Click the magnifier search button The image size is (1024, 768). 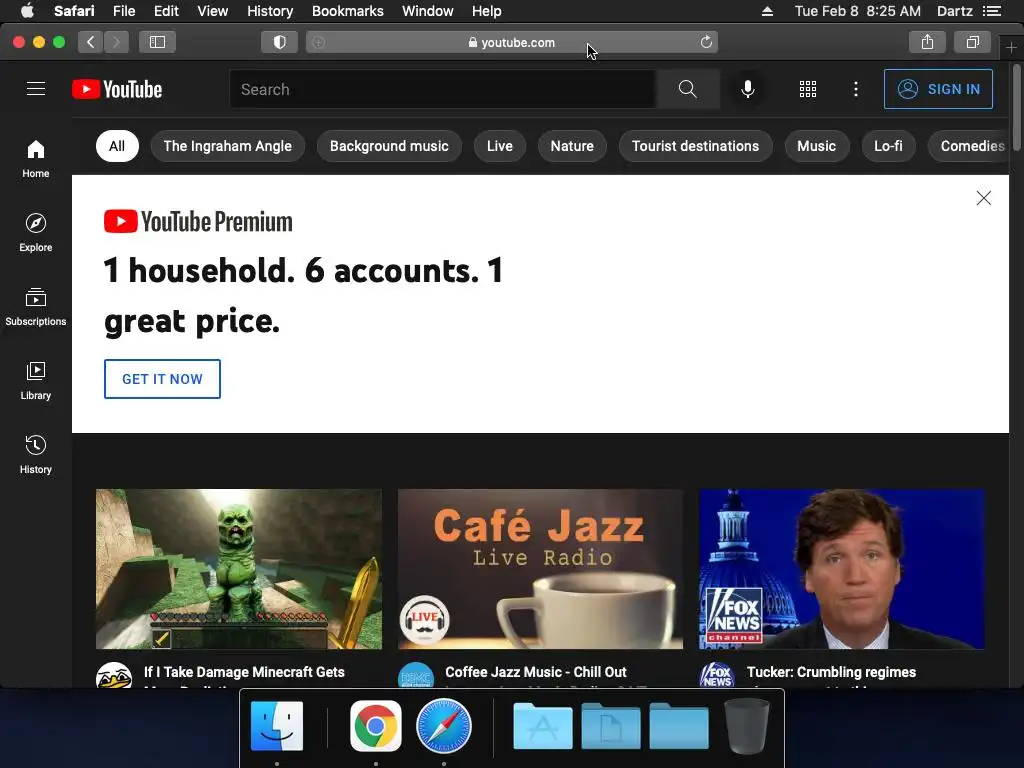[x=688, y=89]
